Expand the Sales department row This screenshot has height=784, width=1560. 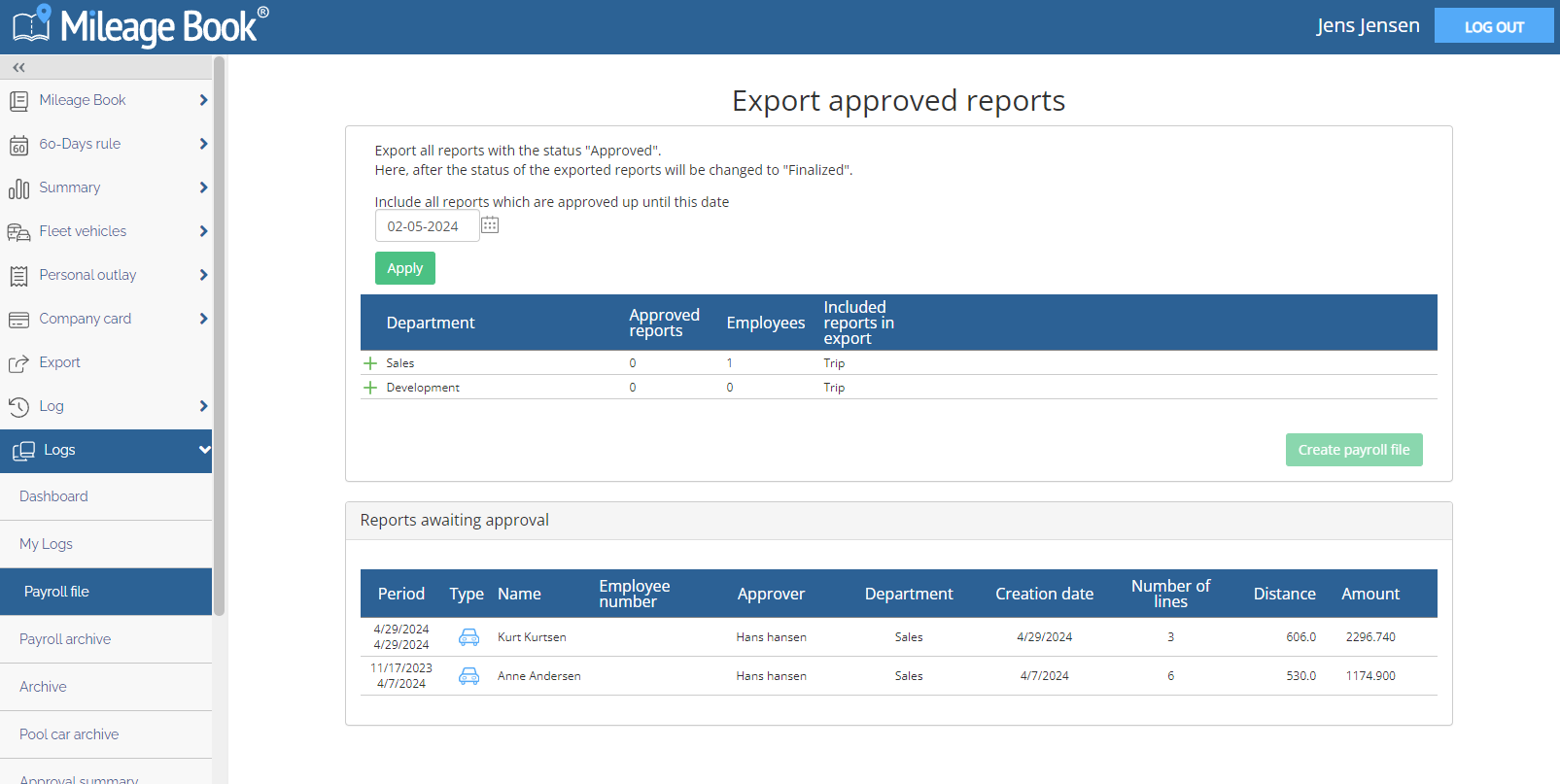(370, 363)
